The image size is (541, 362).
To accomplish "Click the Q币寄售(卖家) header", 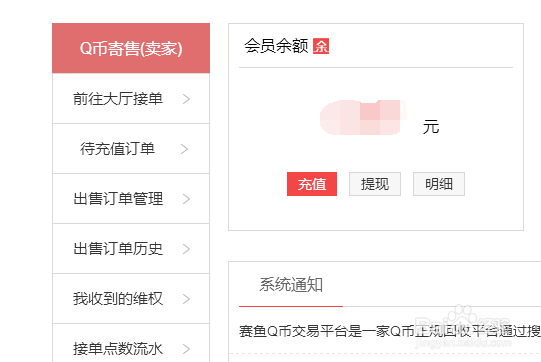I will (x=131, y=48).
